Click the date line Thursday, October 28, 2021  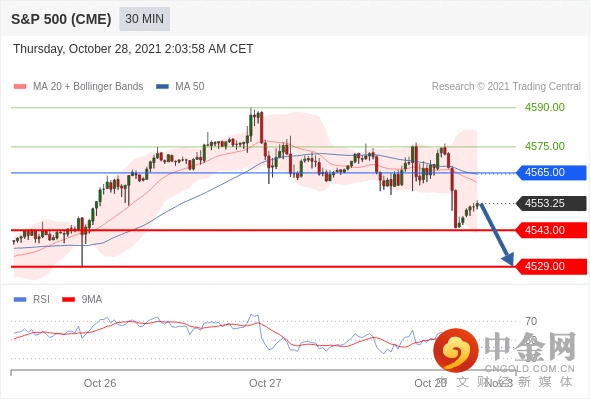tap(133, 49)
